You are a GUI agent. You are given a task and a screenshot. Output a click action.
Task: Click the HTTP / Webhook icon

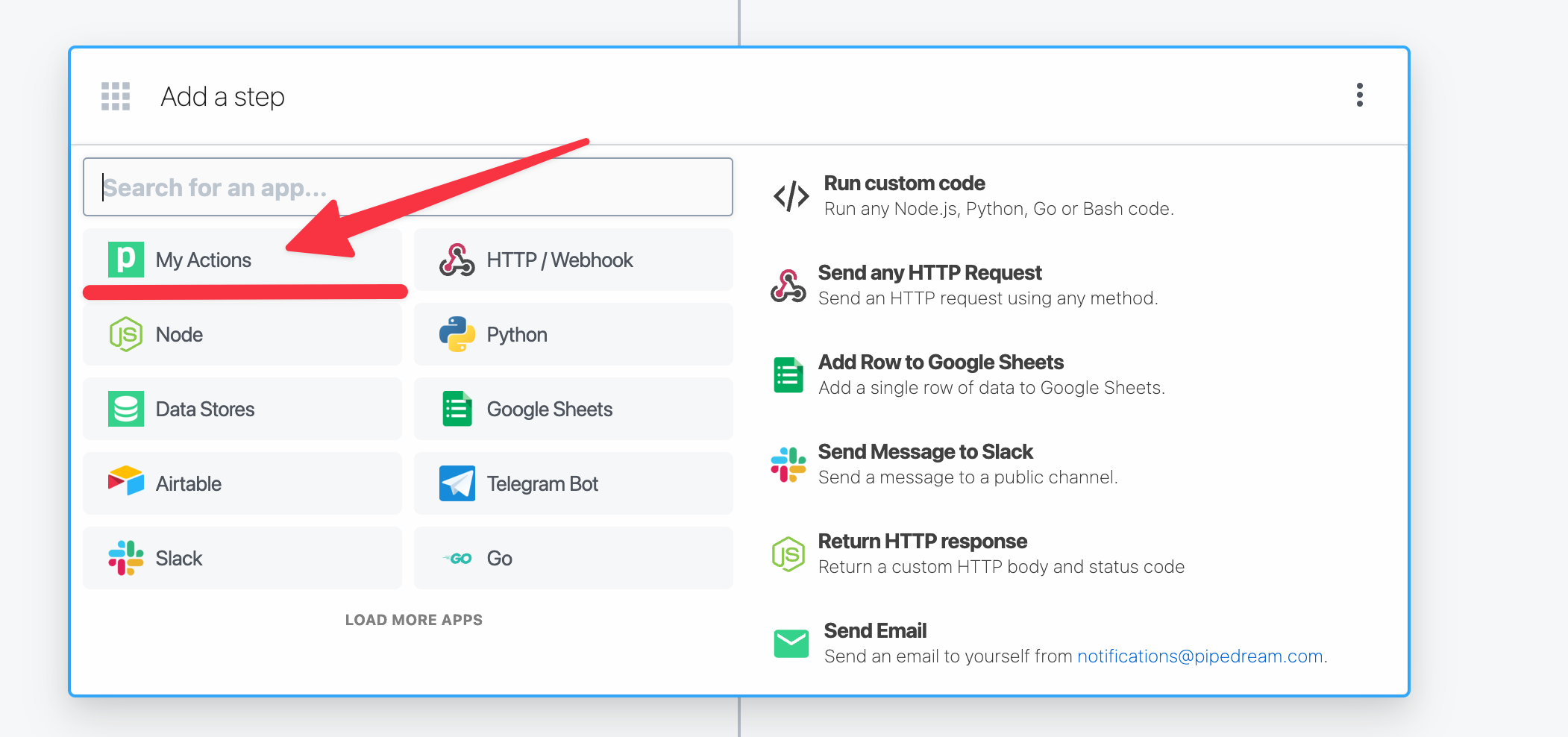[x=457, y=260]
